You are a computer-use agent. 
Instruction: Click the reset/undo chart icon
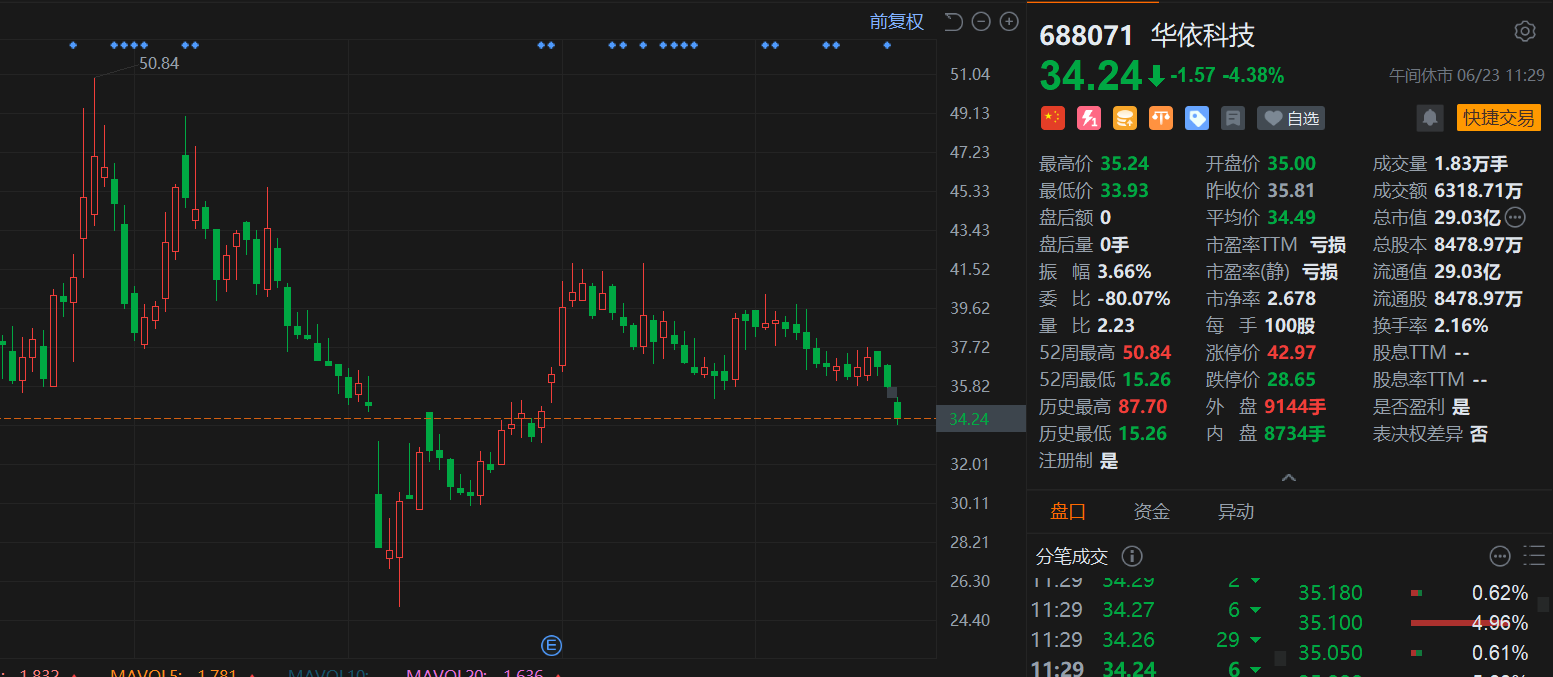[x=953, y=22]
